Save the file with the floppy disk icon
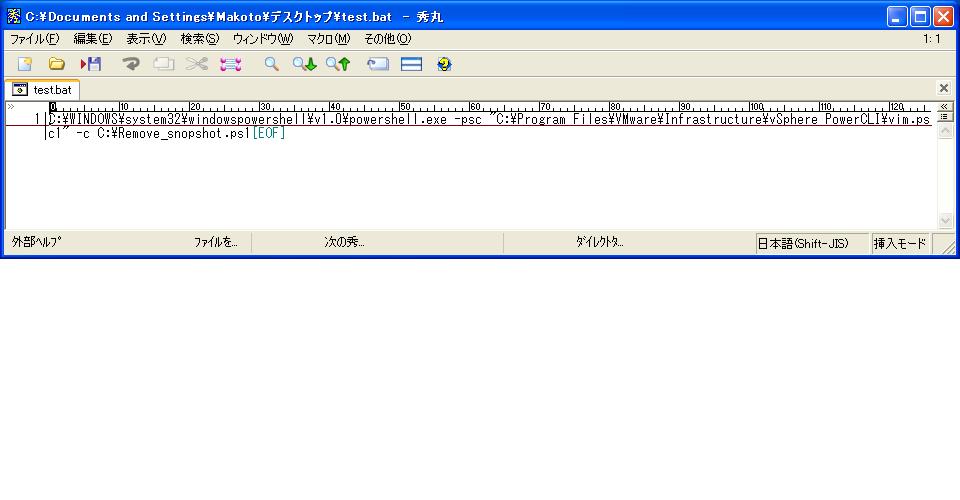The width and height of the screenshot is (960, 500). 91,64
